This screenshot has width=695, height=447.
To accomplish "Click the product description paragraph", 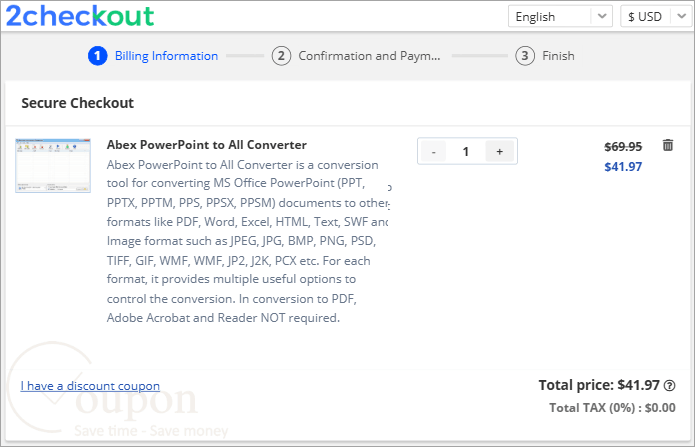I will click(x=248, y=241).
